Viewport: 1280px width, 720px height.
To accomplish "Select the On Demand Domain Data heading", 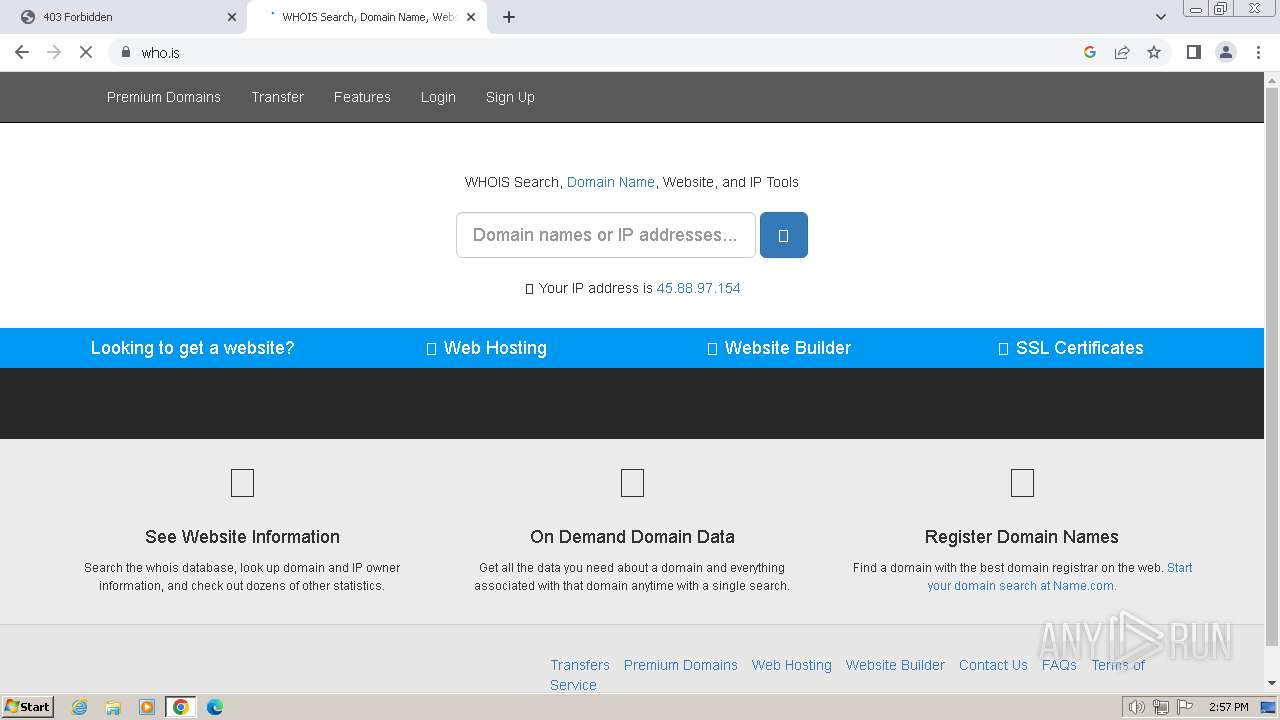I will [632, 537].
